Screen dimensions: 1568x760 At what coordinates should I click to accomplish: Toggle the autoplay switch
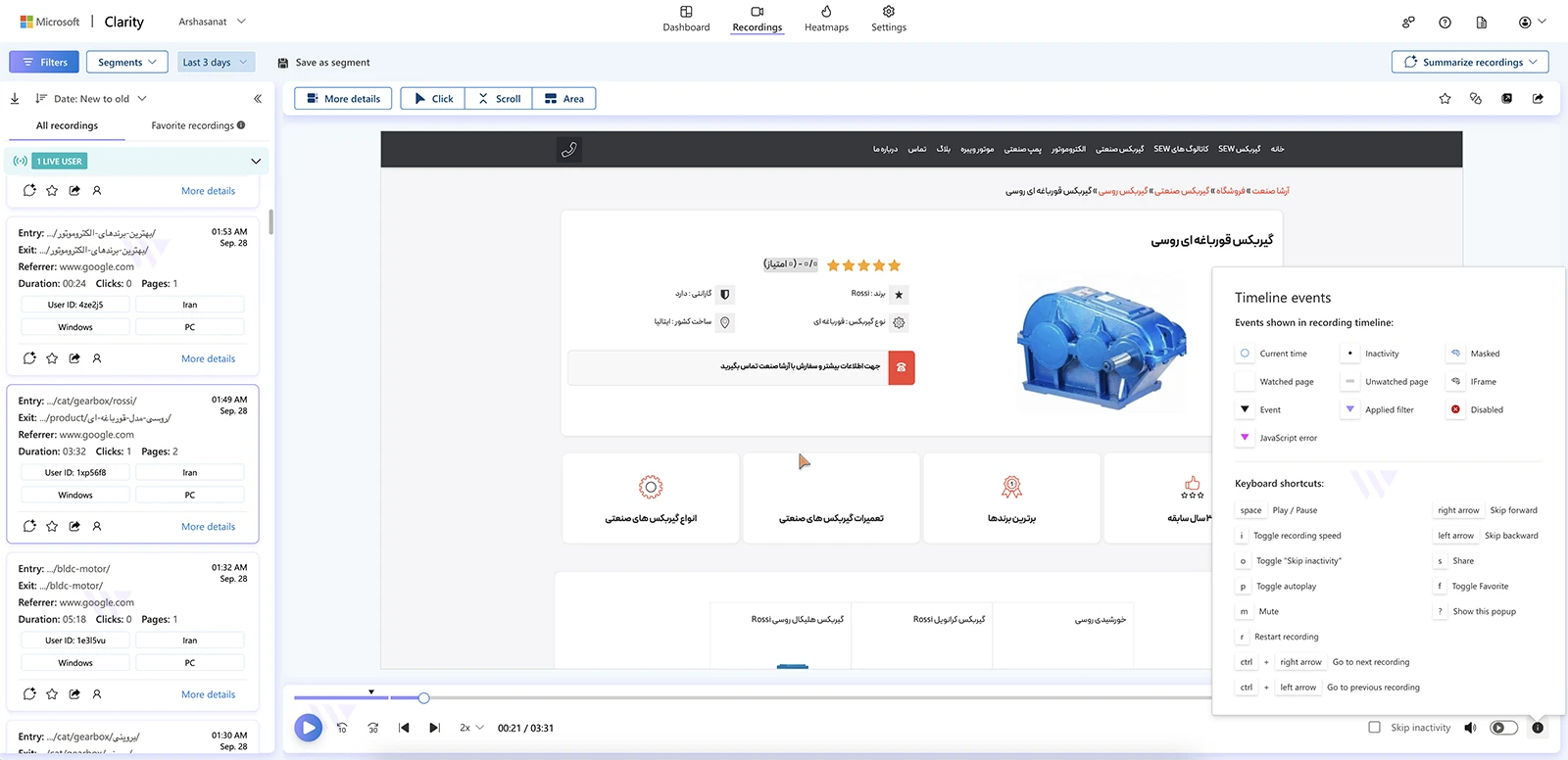click(1503, 728)
